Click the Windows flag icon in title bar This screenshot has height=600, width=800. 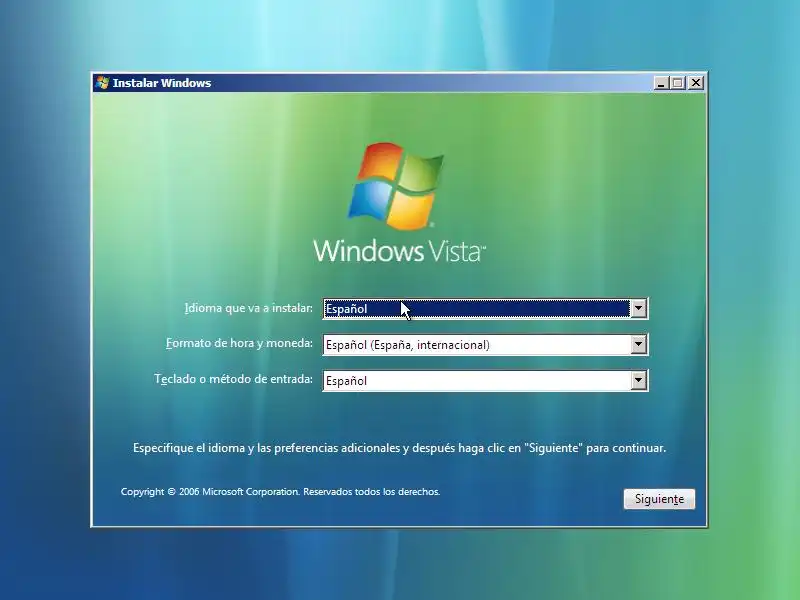[102, 83]
